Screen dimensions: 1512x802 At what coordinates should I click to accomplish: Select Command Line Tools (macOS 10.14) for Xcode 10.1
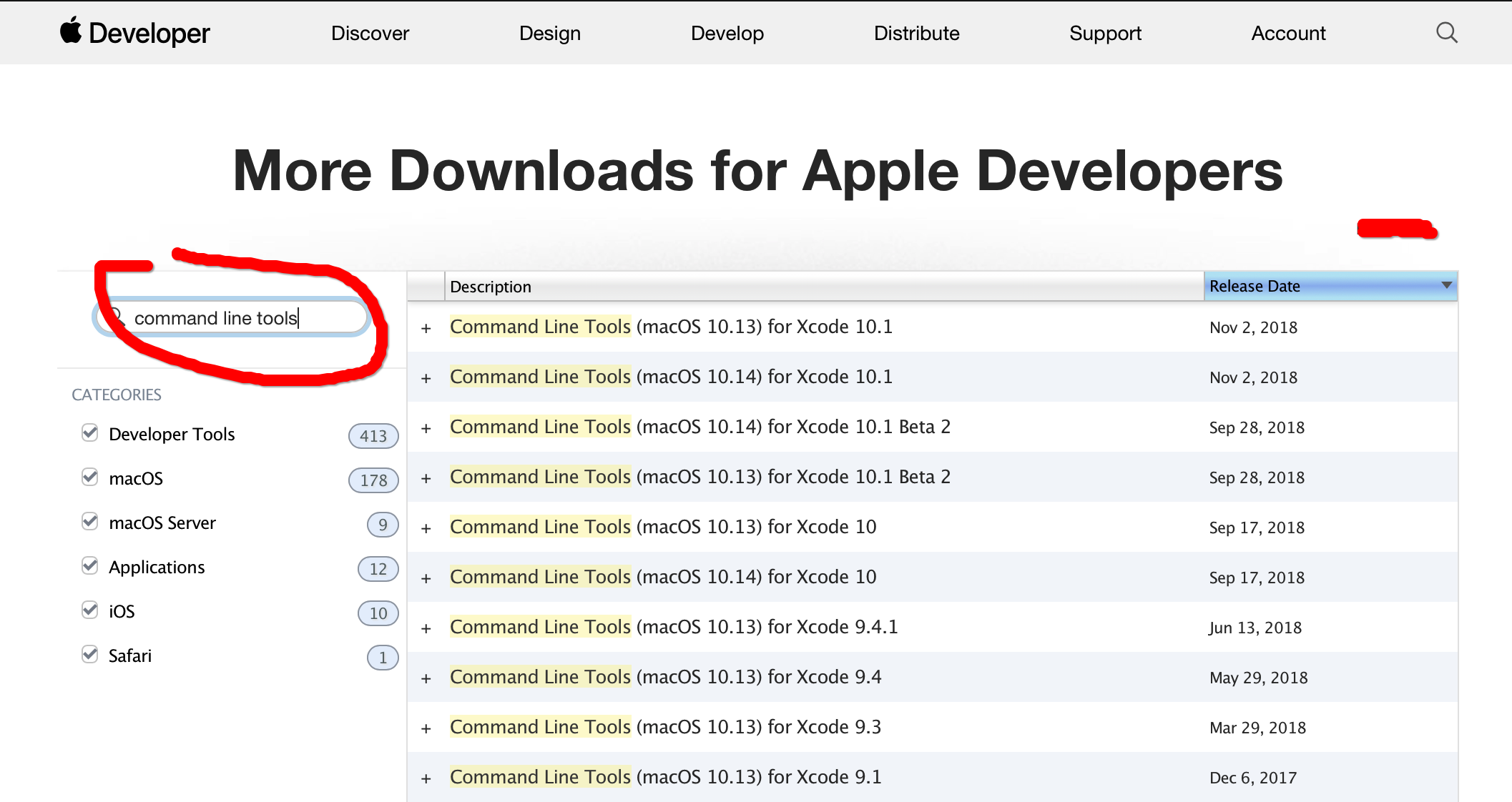(x=671, y=377)
